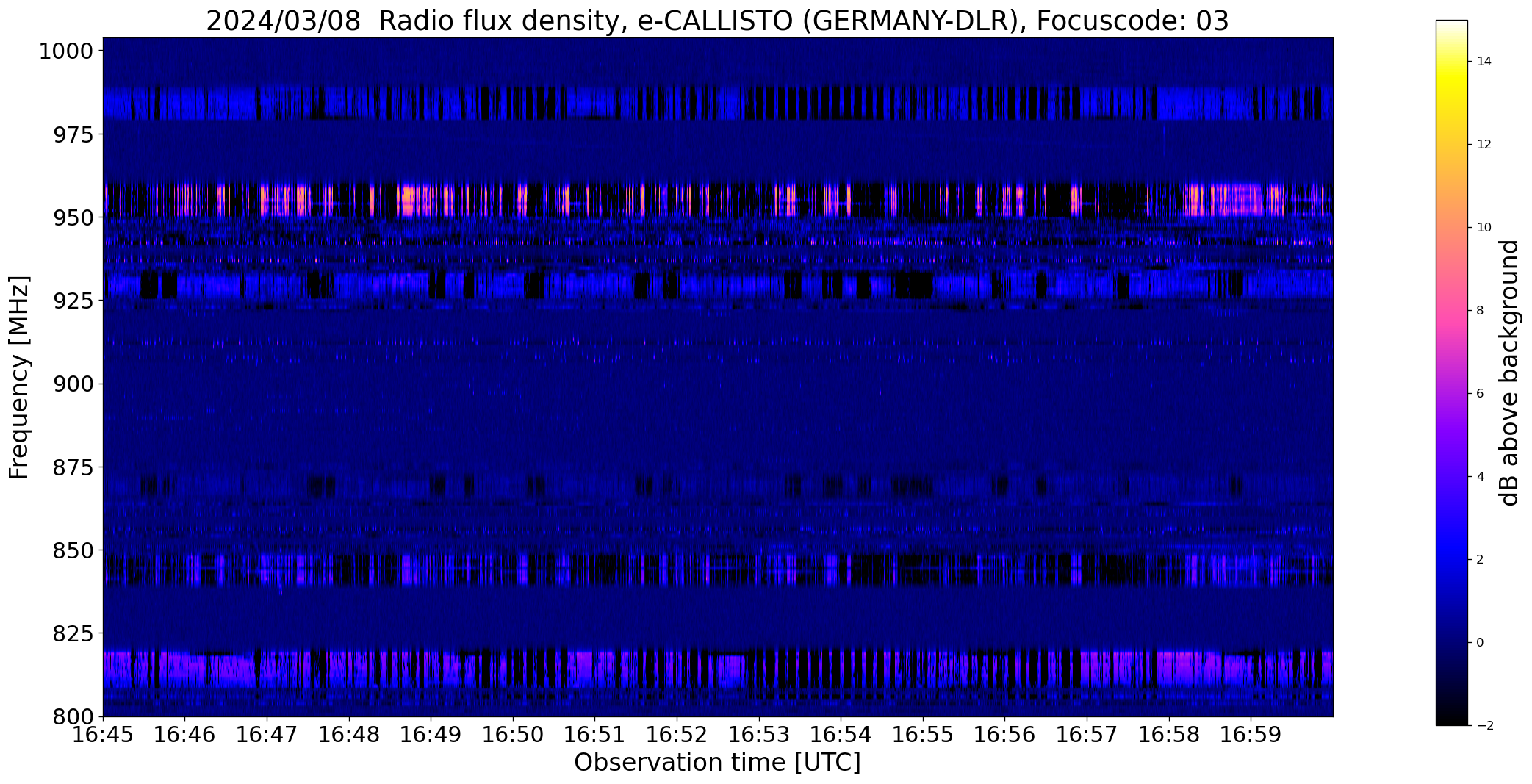Click the colorbar tick value 14

(x=1484, y=62)
